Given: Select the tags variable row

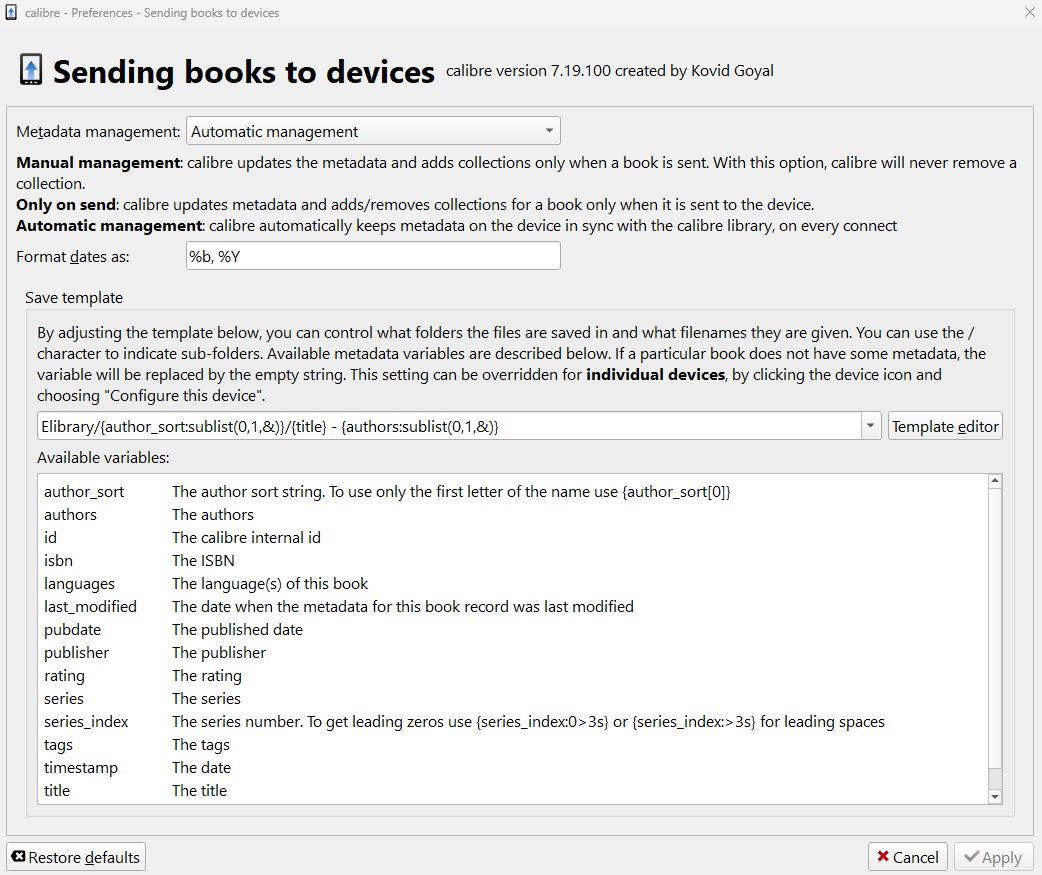Looking at the screenshot, I should (x=58, y=745).
